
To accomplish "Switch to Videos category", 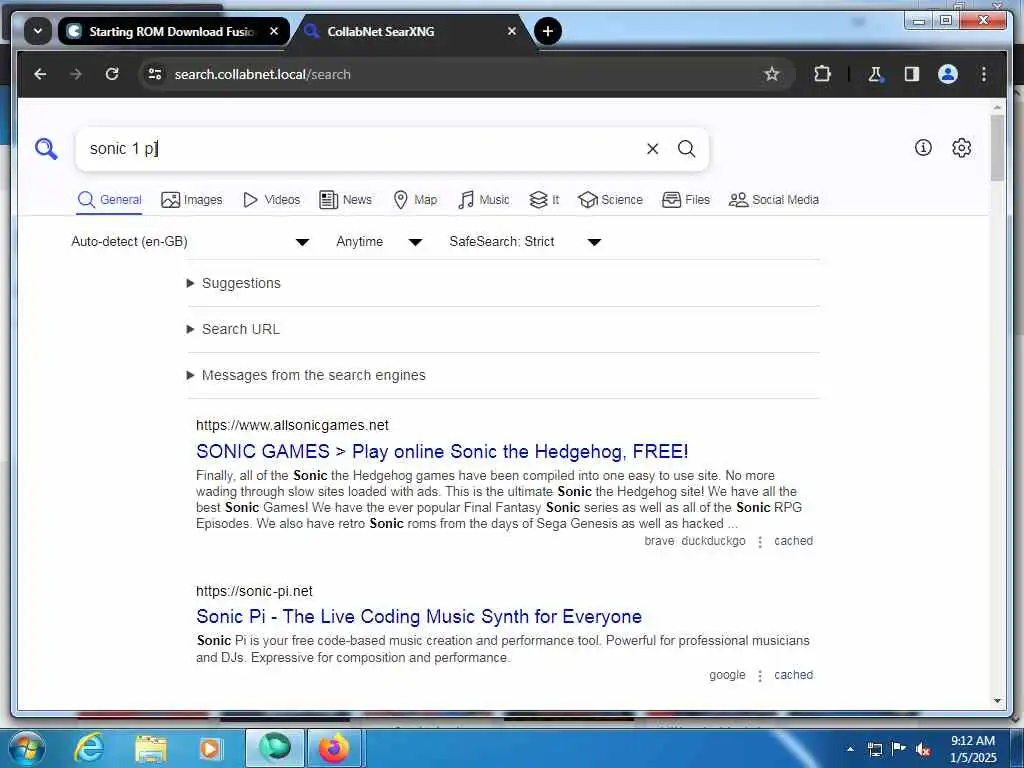I will tap(271, 200).
